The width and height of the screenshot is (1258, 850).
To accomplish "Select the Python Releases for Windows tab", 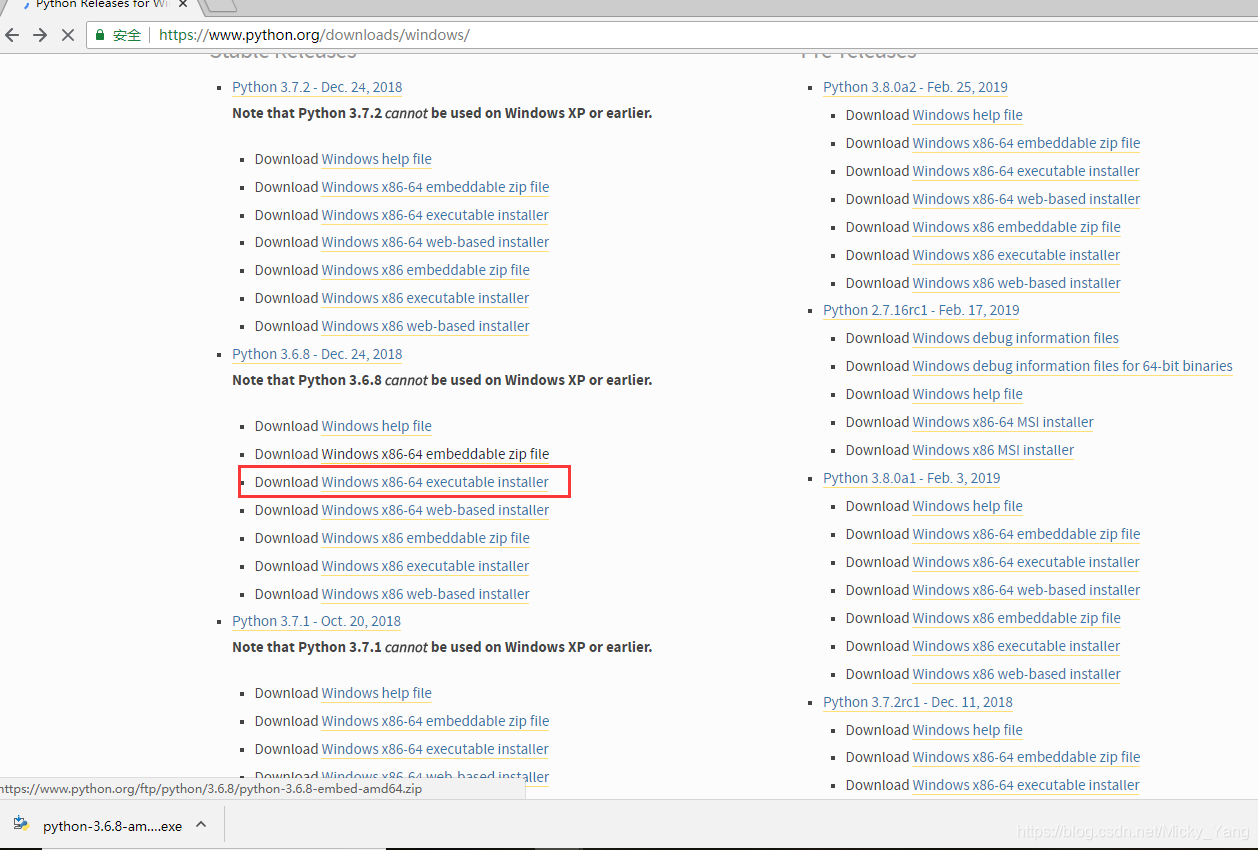I will coord(100,5).
